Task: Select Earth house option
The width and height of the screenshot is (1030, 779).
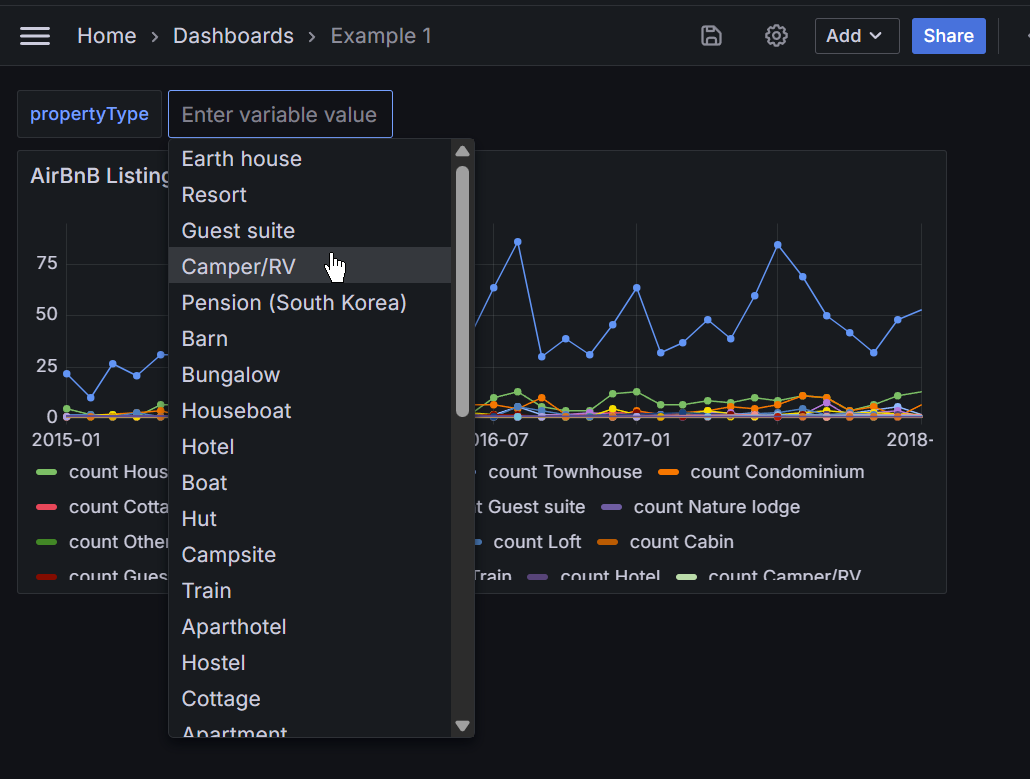Action: pos(241,159)
